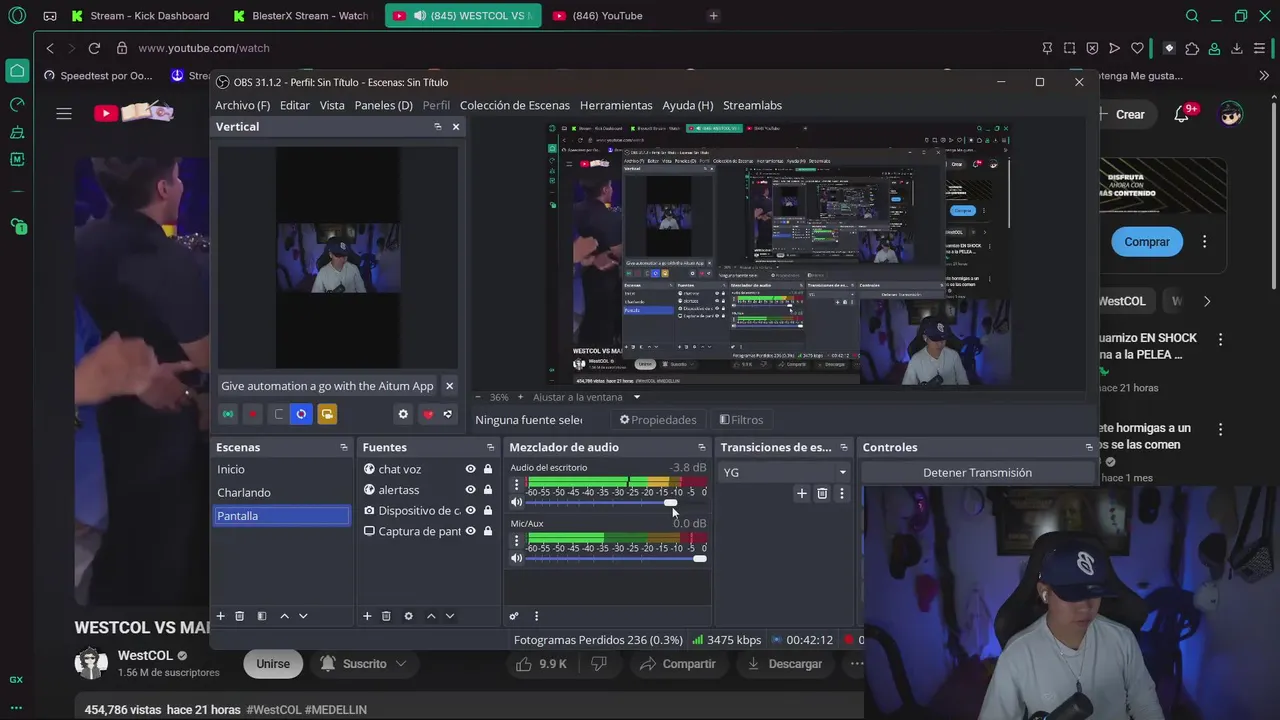Click the yellow virtual camera icon
The image size is (1280, 720).
coord(327,414)
